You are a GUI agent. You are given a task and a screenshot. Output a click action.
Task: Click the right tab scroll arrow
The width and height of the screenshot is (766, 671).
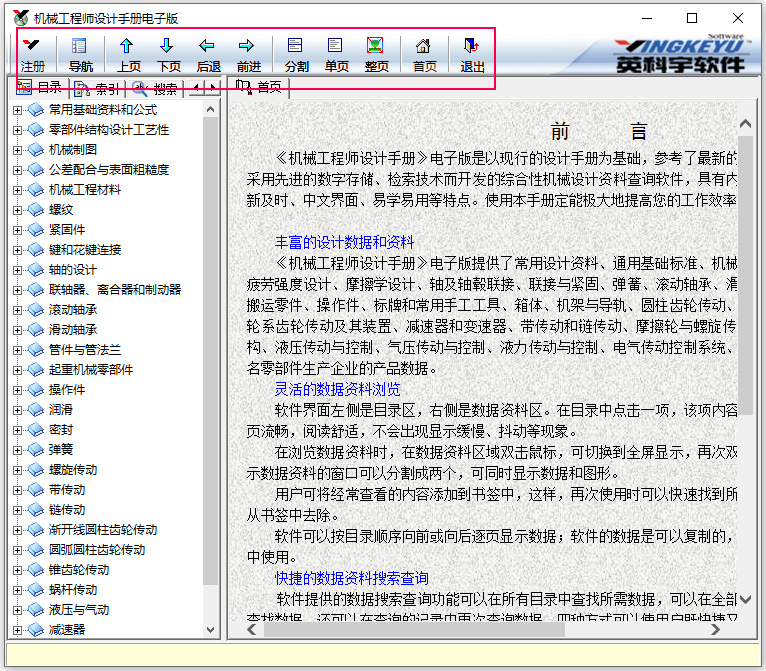pyautogui.click(x=212, y=88)
